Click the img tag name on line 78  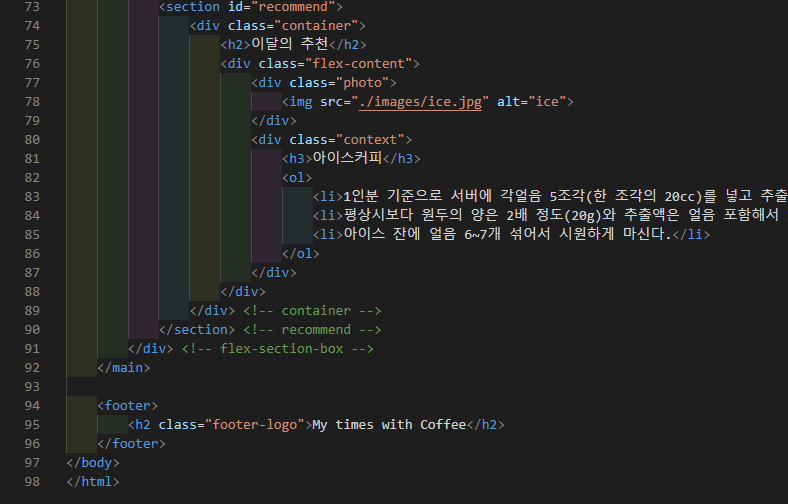(x=301, y=102)
